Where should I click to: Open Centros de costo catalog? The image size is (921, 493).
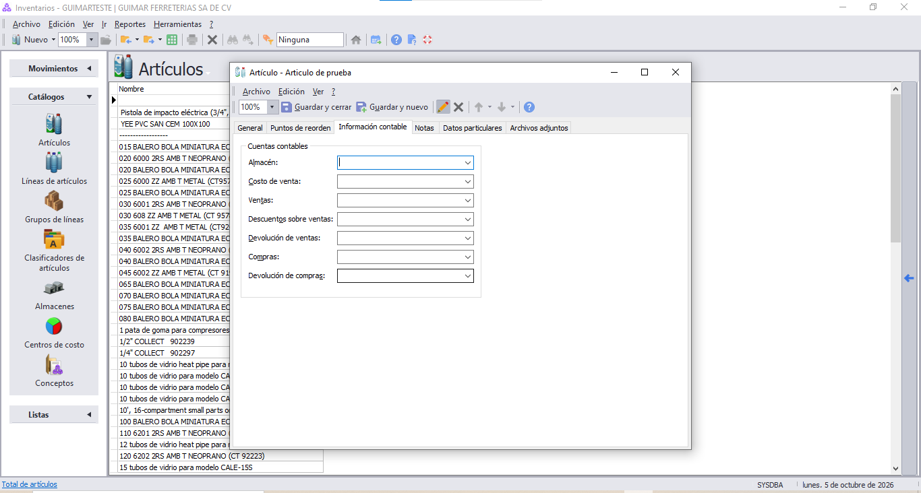[54, 333]
